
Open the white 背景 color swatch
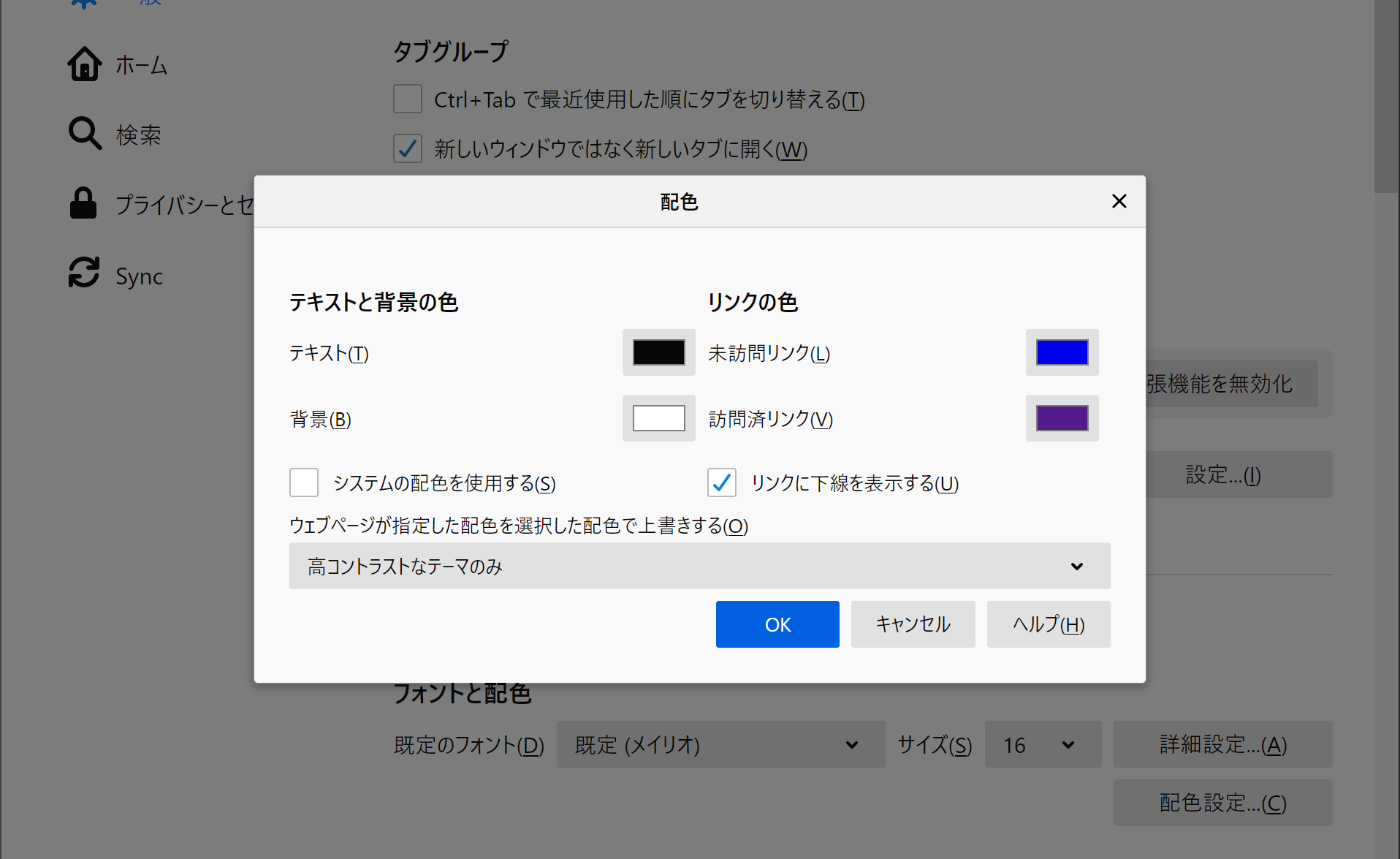coord(658,418)
